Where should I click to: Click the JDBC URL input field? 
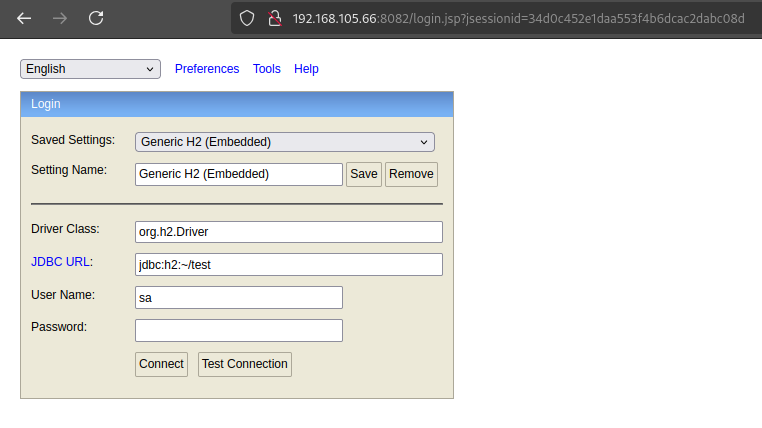coord(289,264)
